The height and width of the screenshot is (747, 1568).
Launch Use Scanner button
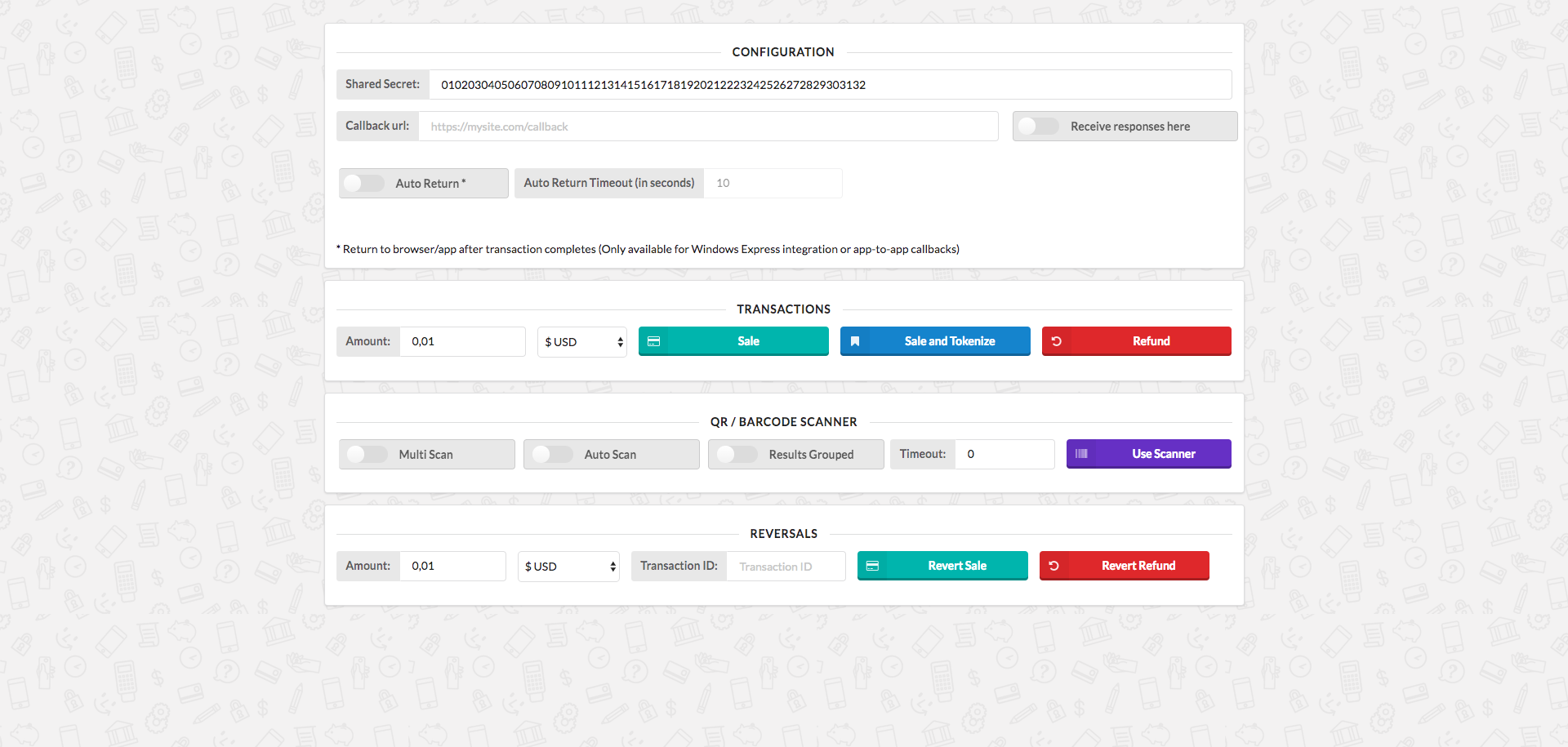coord(1149,454)
